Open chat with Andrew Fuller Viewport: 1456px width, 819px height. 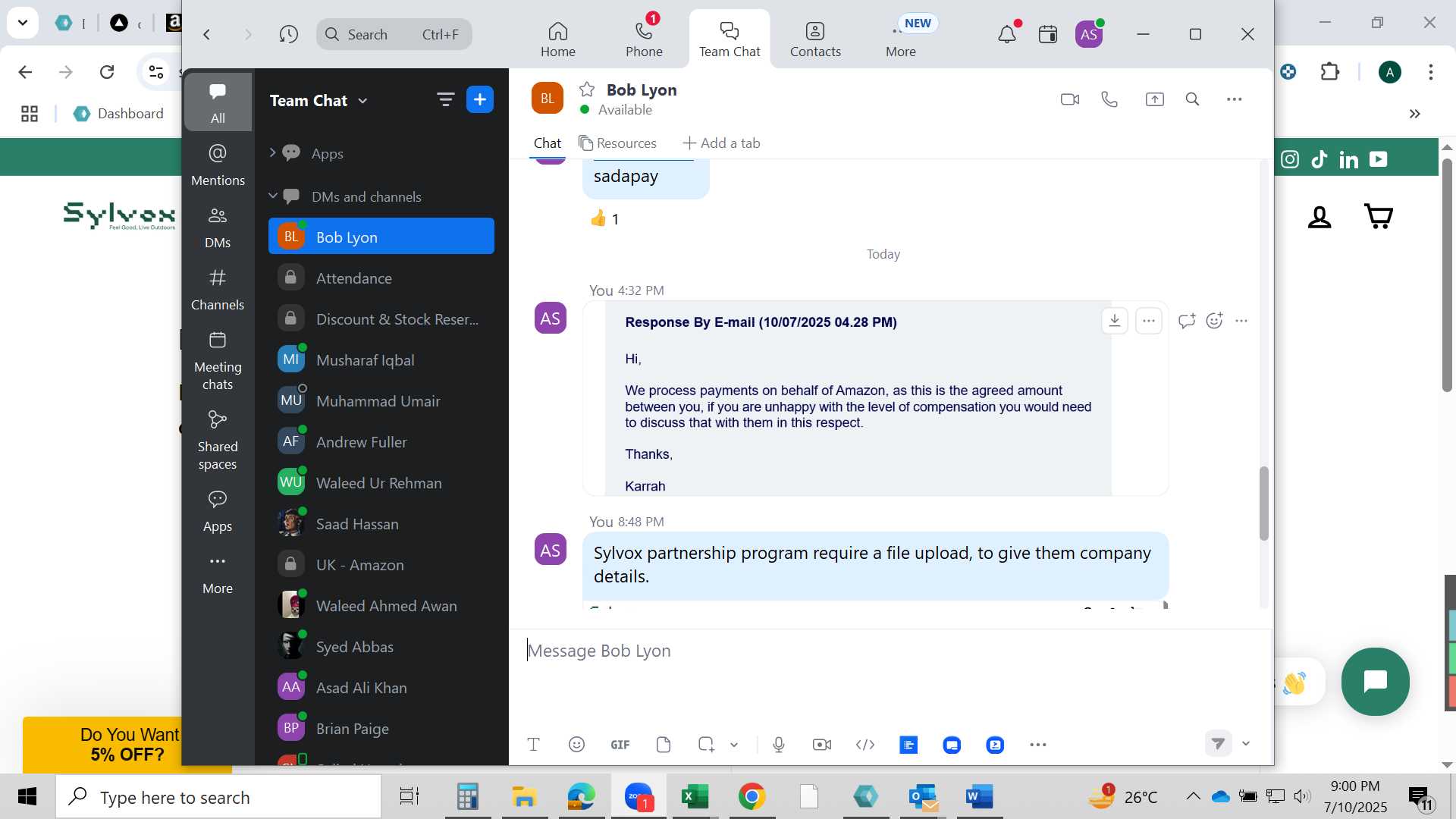pos(381,441)
